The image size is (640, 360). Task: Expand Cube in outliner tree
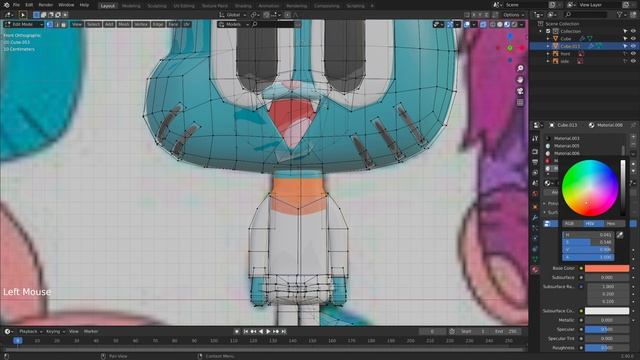tap(548, 38)
